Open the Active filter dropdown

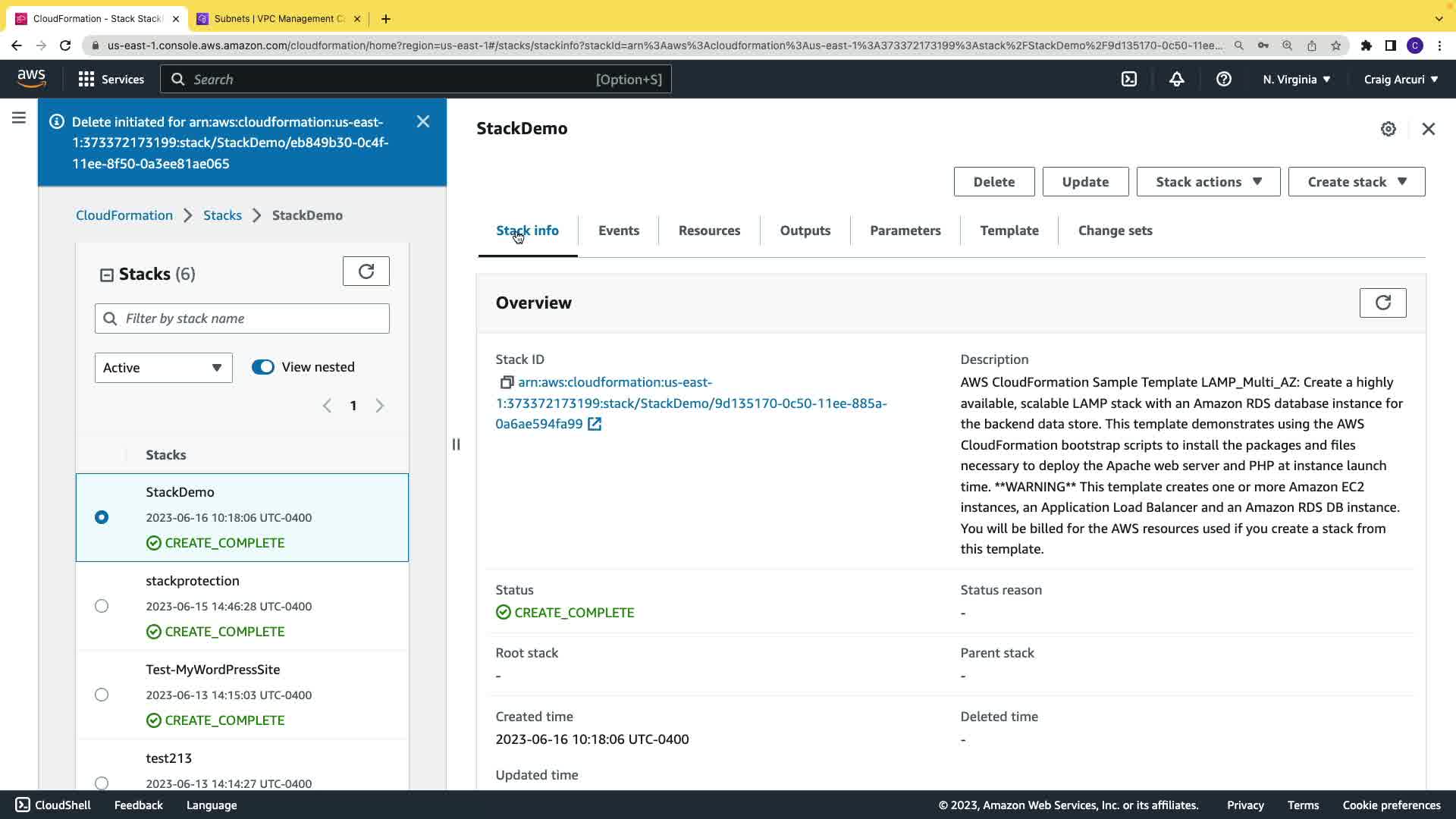[163, 368]
